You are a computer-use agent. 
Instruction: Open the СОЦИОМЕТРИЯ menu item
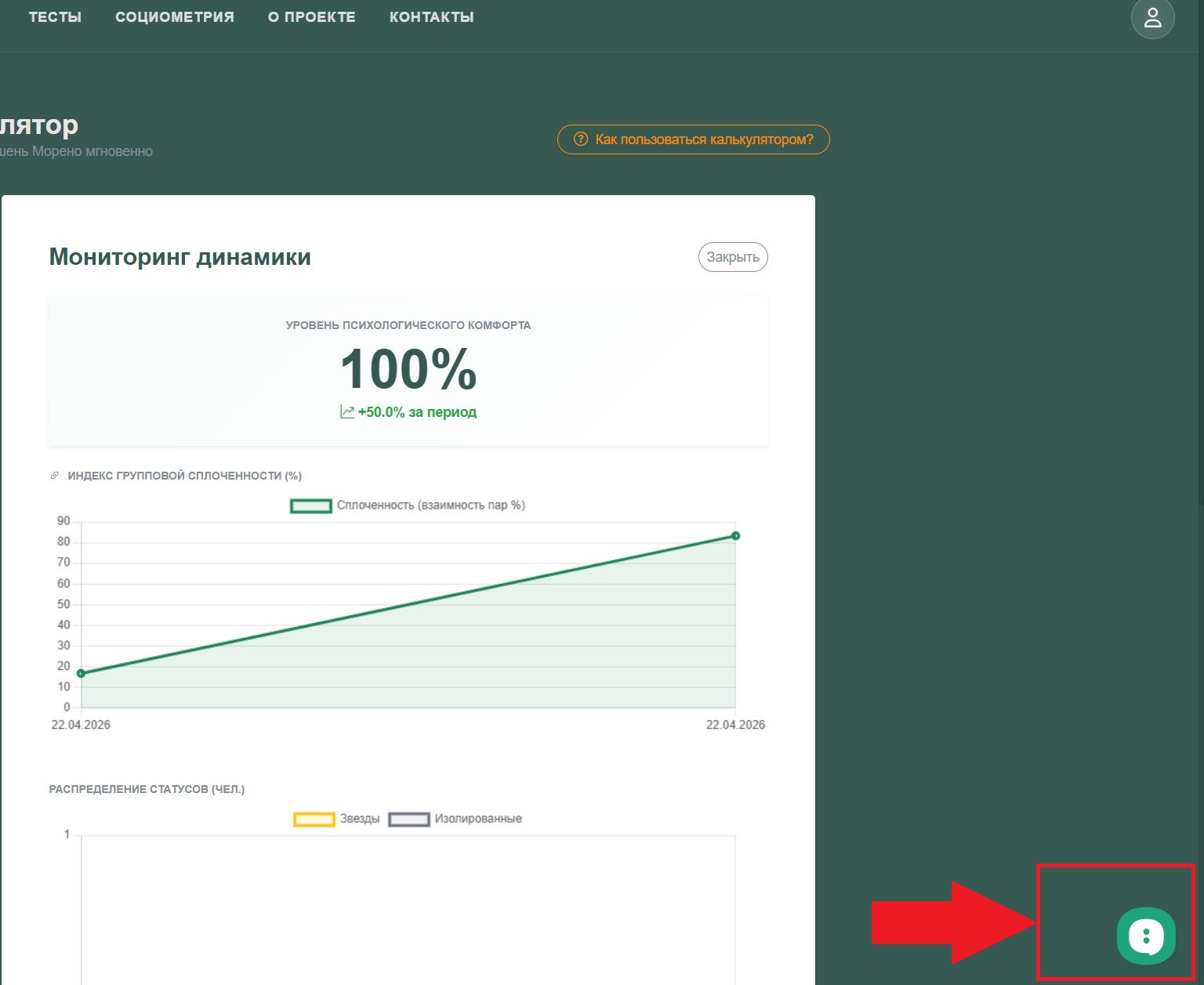pos(175,17)
